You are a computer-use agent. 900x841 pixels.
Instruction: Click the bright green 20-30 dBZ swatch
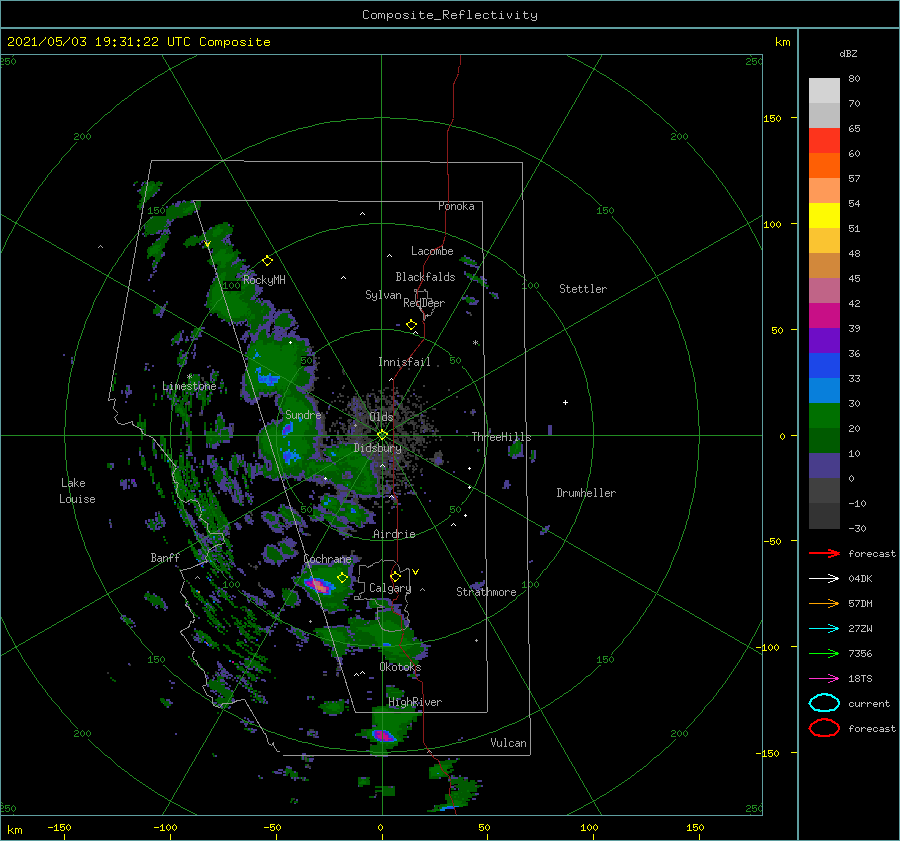(824, 416)
